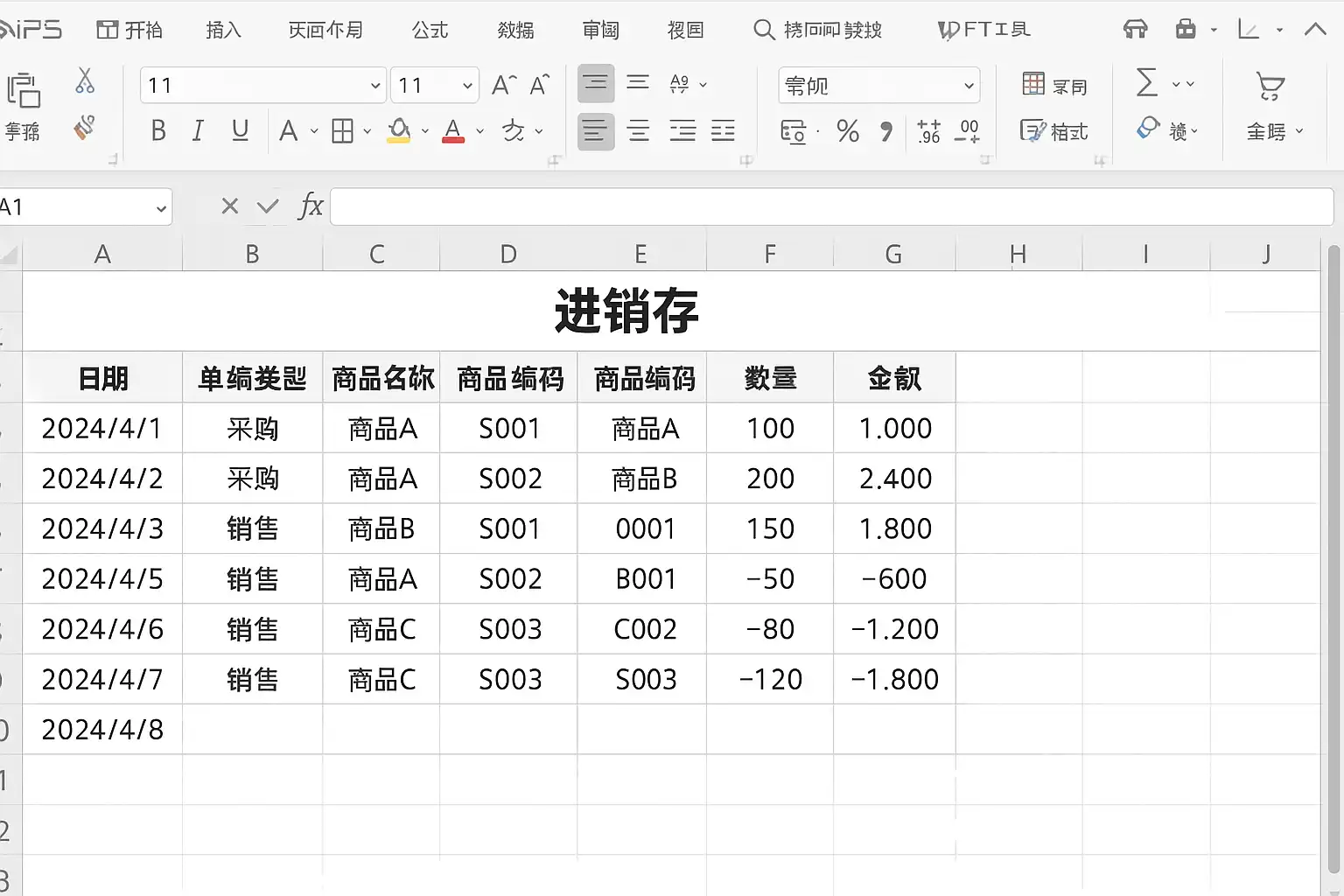Select column J header
This screenshot has width=1344, height=896.
coord(1265,254)
